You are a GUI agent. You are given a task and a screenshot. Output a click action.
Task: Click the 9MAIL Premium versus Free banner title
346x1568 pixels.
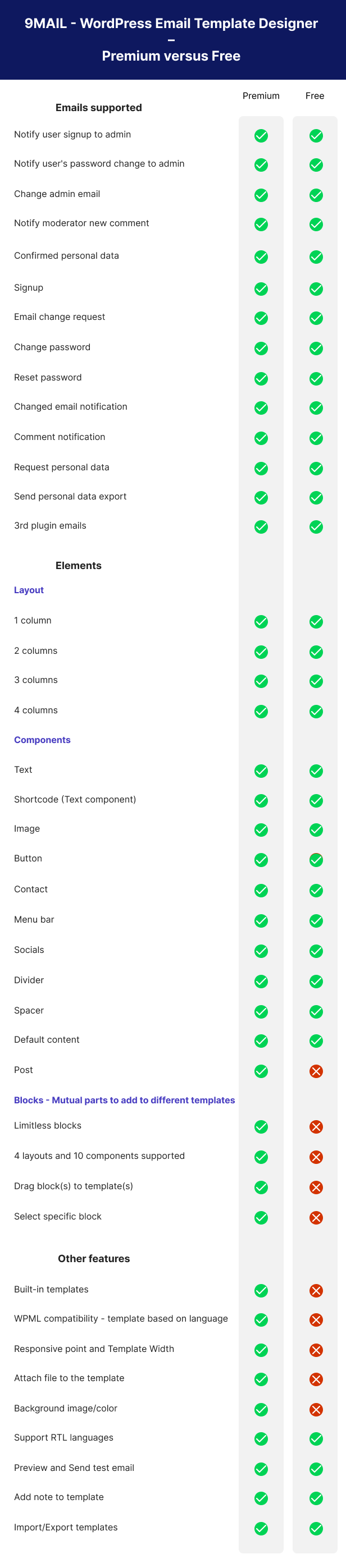(x=171, y=40)
